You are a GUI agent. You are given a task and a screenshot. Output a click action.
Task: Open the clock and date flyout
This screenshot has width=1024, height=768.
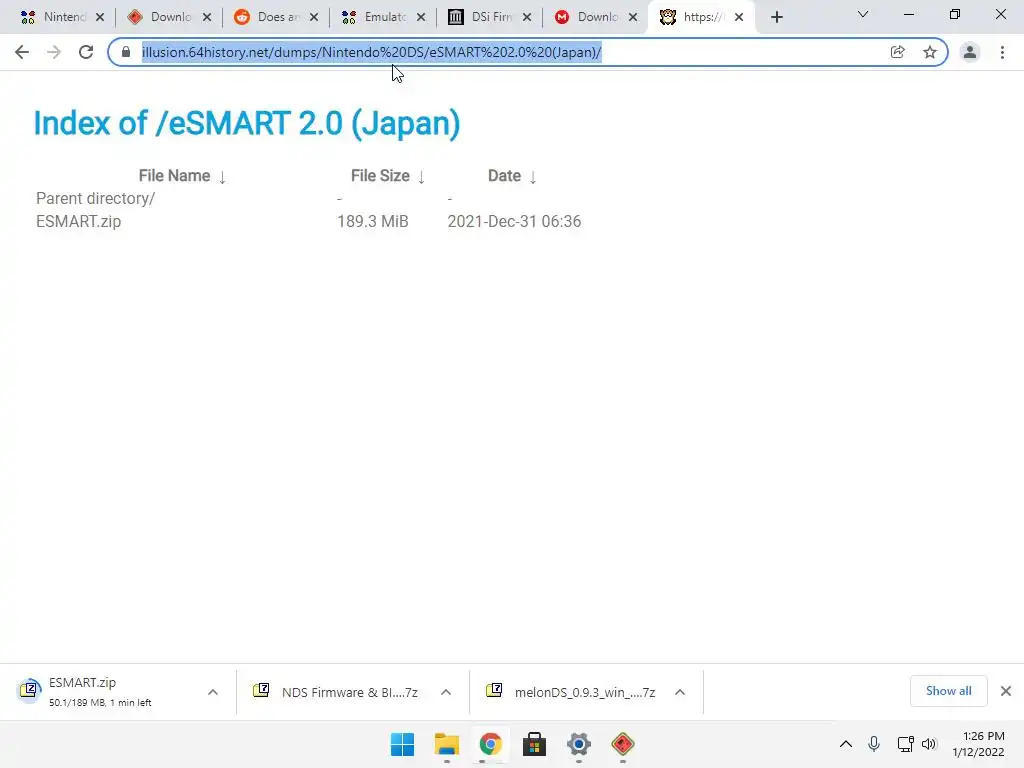(x=978, y=744)
